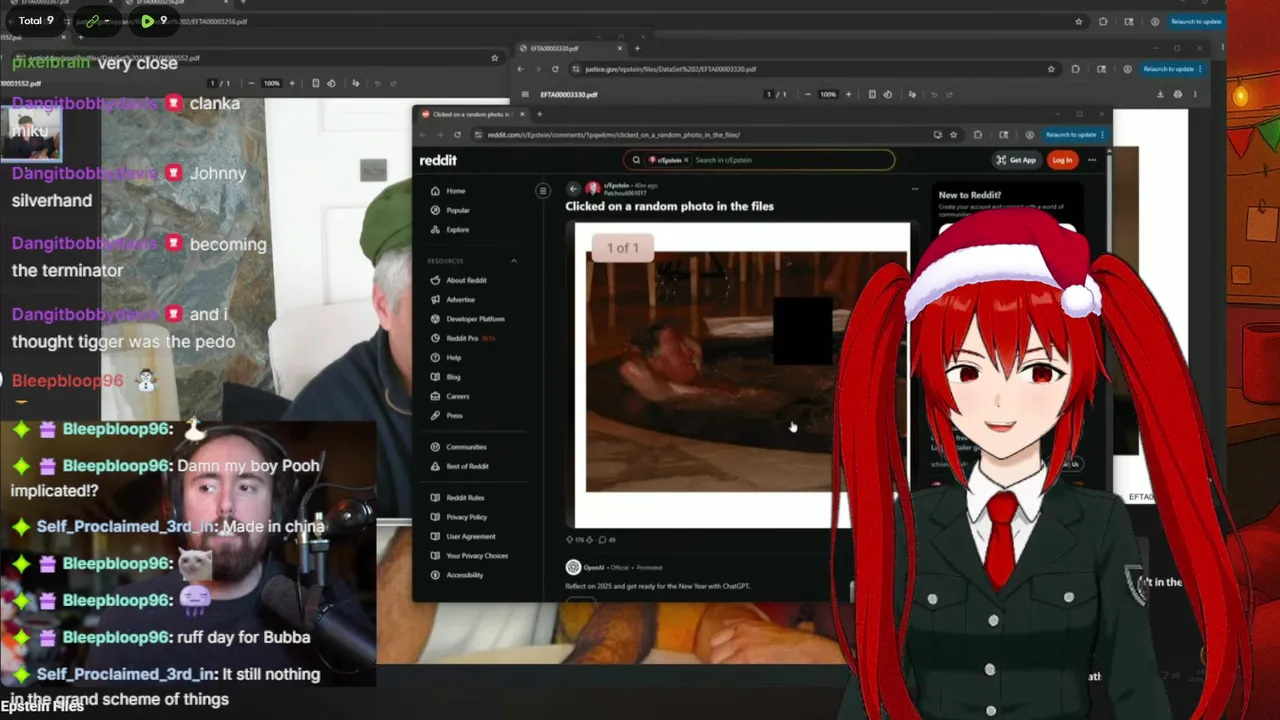Open Communities in Reddit sidebar
This screenshot has height=720, width=1280.
tap(458, 447)
